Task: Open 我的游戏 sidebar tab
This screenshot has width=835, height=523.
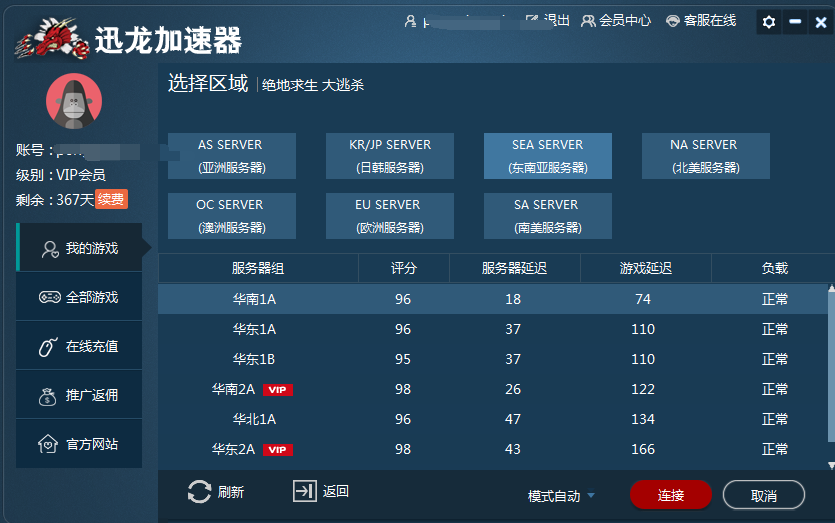Action: 79,248
